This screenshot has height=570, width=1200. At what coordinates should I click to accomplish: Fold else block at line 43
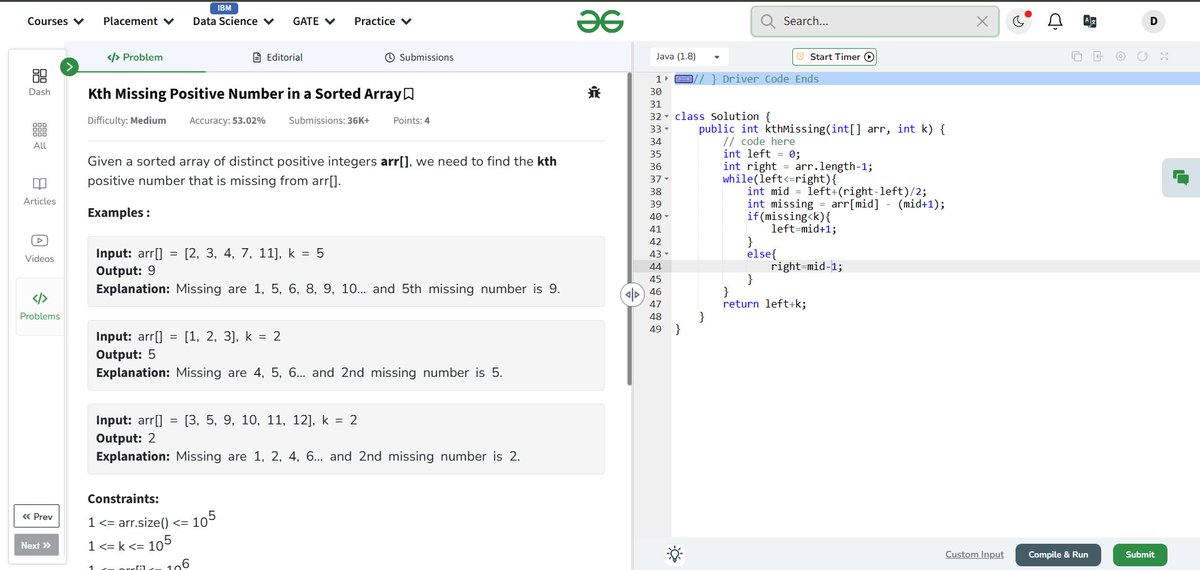point(667,254)
